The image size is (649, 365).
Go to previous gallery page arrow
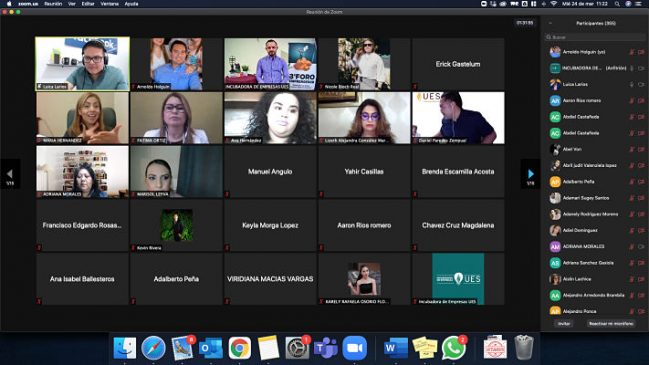coord(10,174)
